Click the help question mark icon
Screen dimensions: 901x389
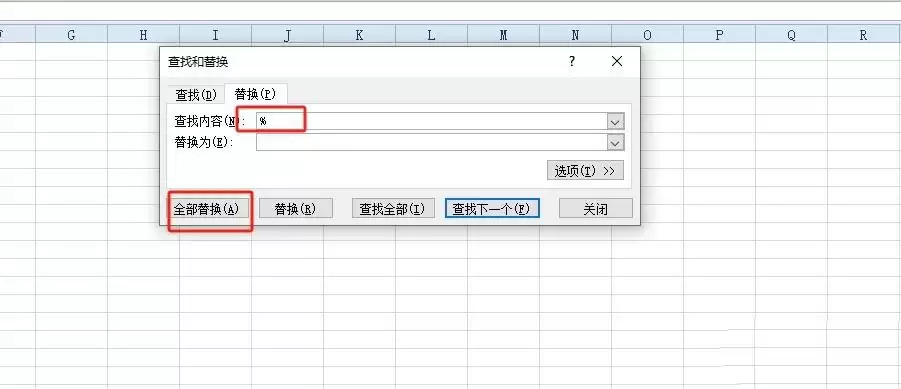(572, 61)
